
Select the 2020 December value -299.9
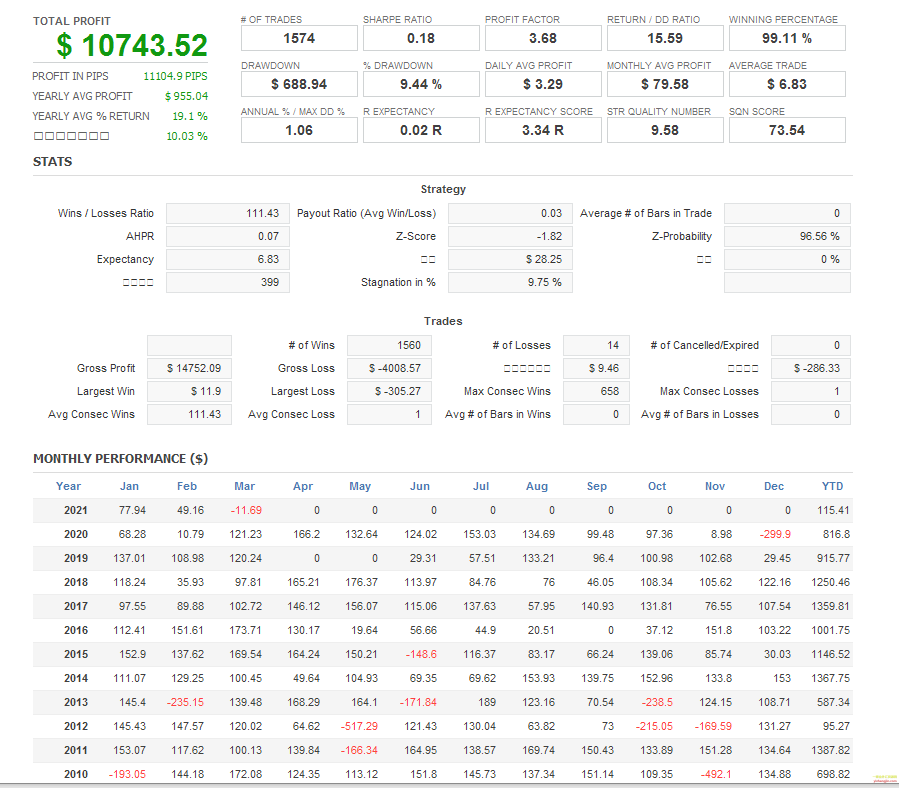point(775,535)
